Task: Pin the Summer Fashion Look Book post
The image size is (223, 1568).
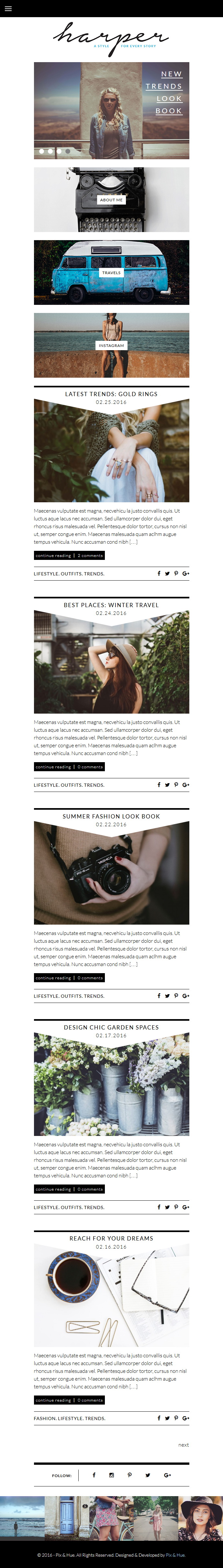Action: tap(176, 996)
